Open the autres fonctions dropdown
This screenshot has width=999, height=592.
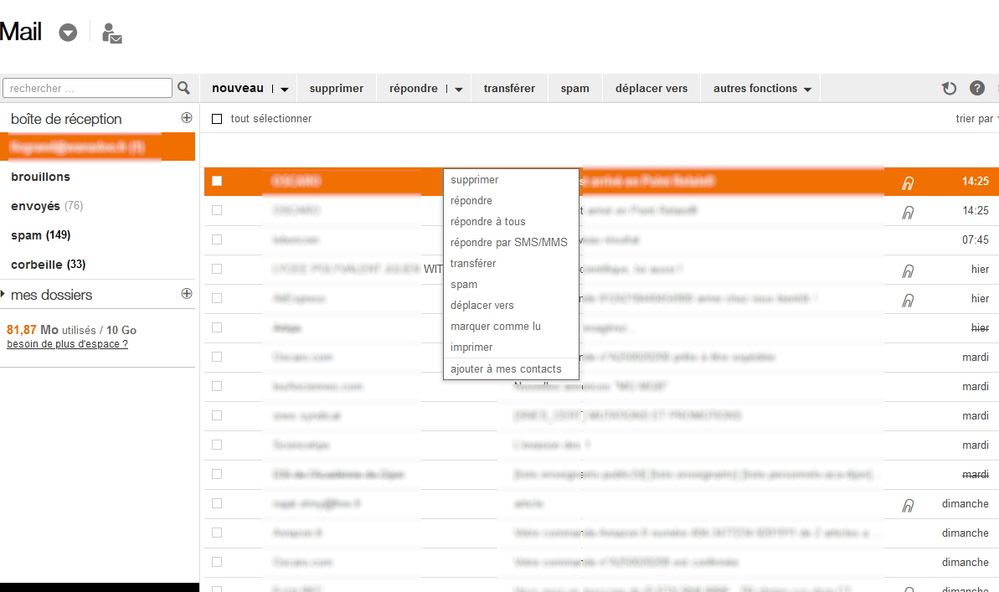(x=761, y=89)
